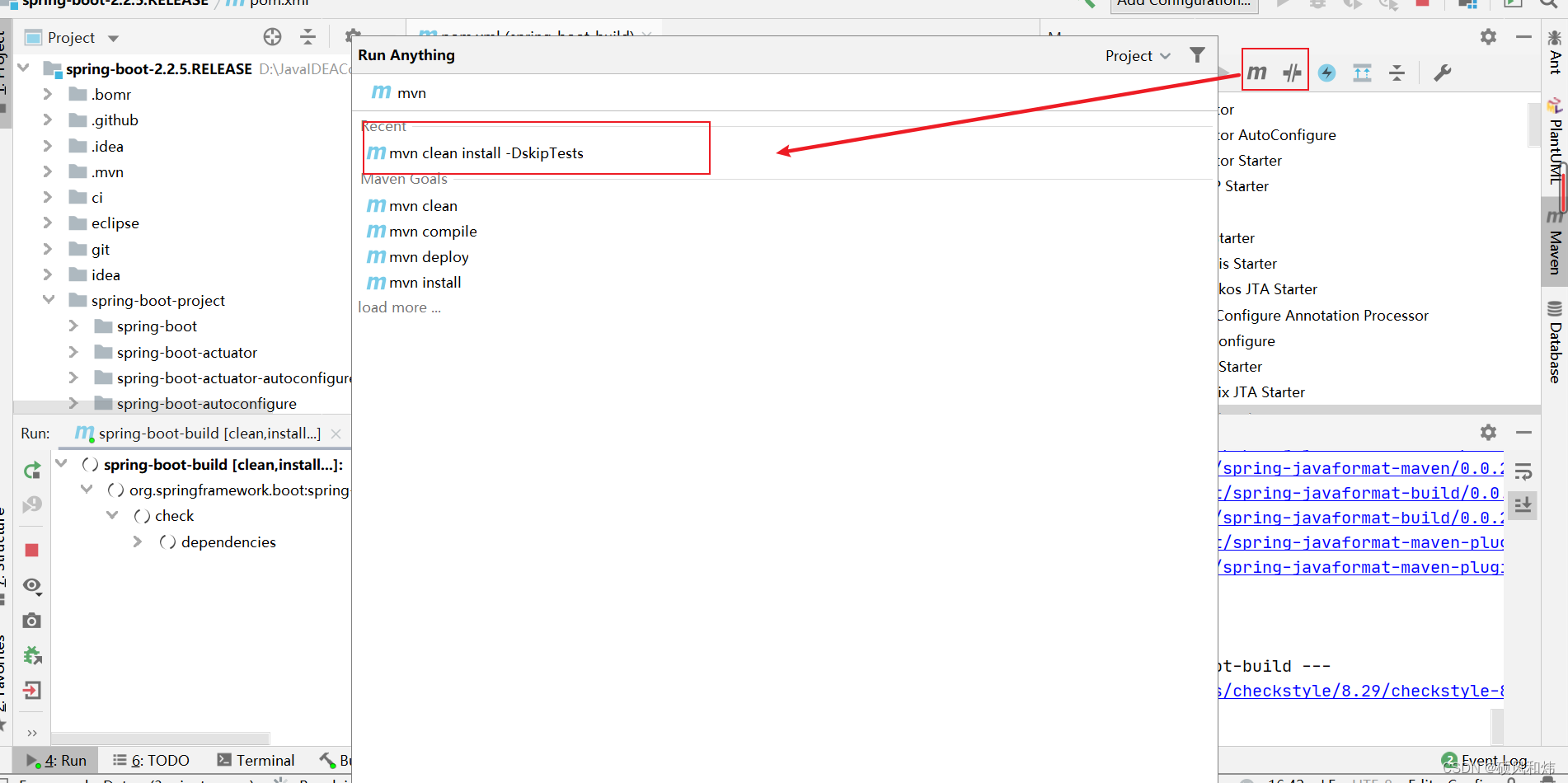Expand the eclipse folder
This screenshot has width=1568, height=783.
(x=48, y=223)
